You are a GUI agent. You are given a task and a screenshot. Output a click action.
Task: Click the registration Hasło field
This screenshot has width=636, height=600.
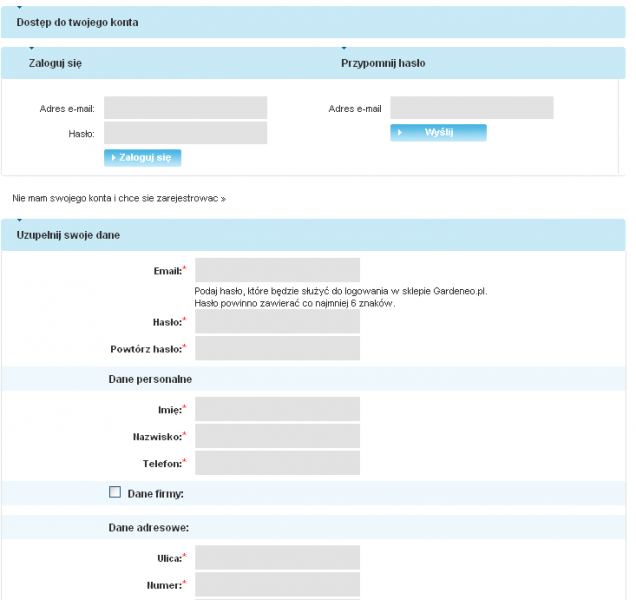pos(277,321)
